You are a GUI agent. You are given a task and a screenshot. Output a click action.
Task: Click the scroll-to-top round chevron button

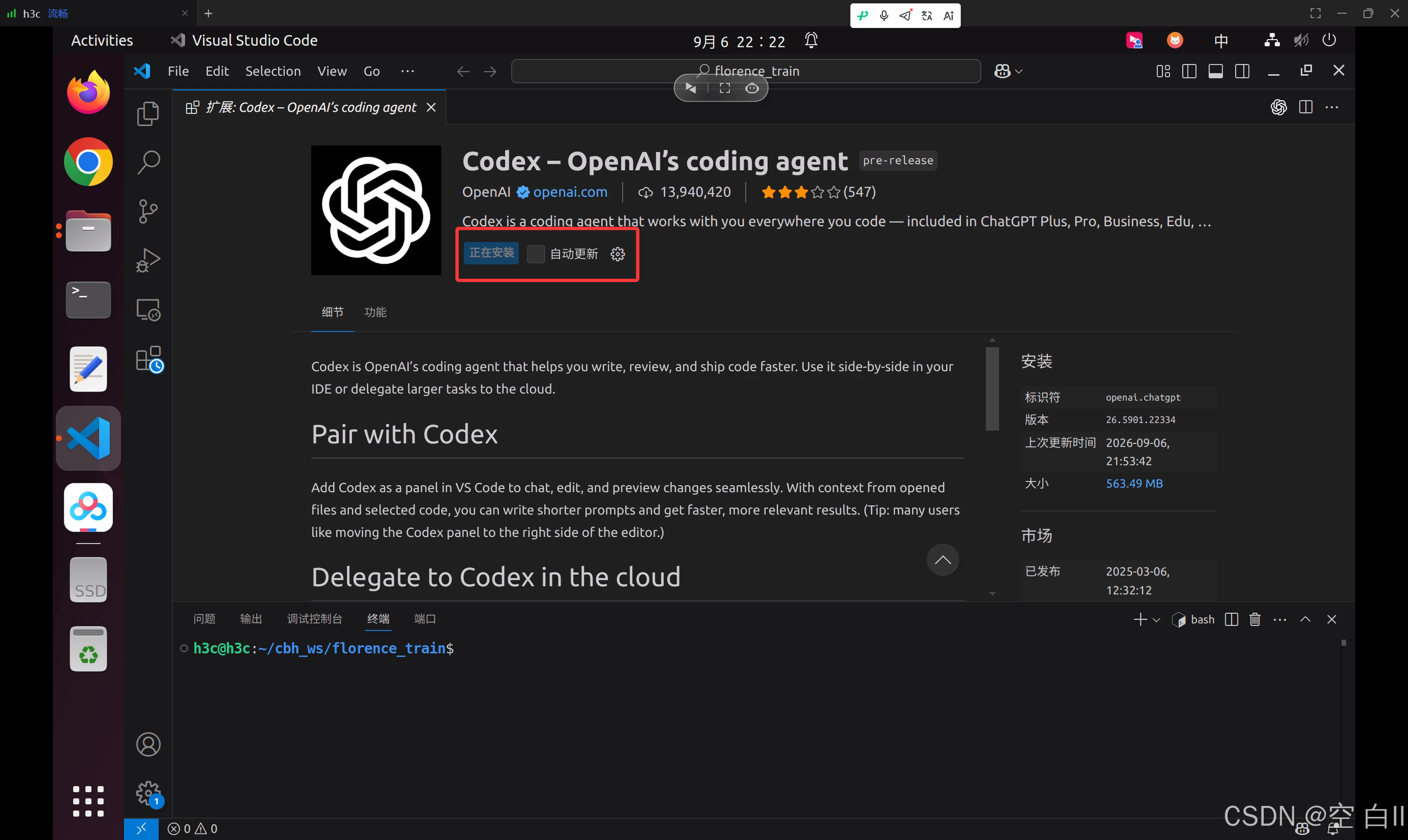pyautogui.click(x=943, y=560)
